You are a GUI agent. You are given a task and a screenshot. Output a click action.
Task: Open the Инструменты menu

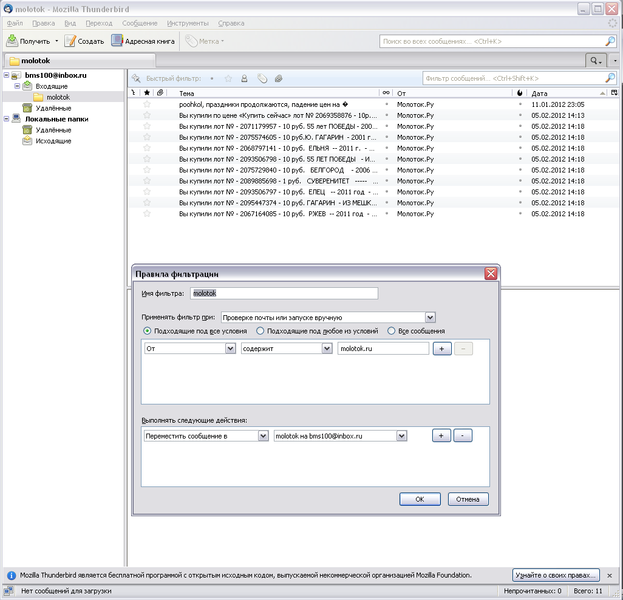[x=188, y=23]
